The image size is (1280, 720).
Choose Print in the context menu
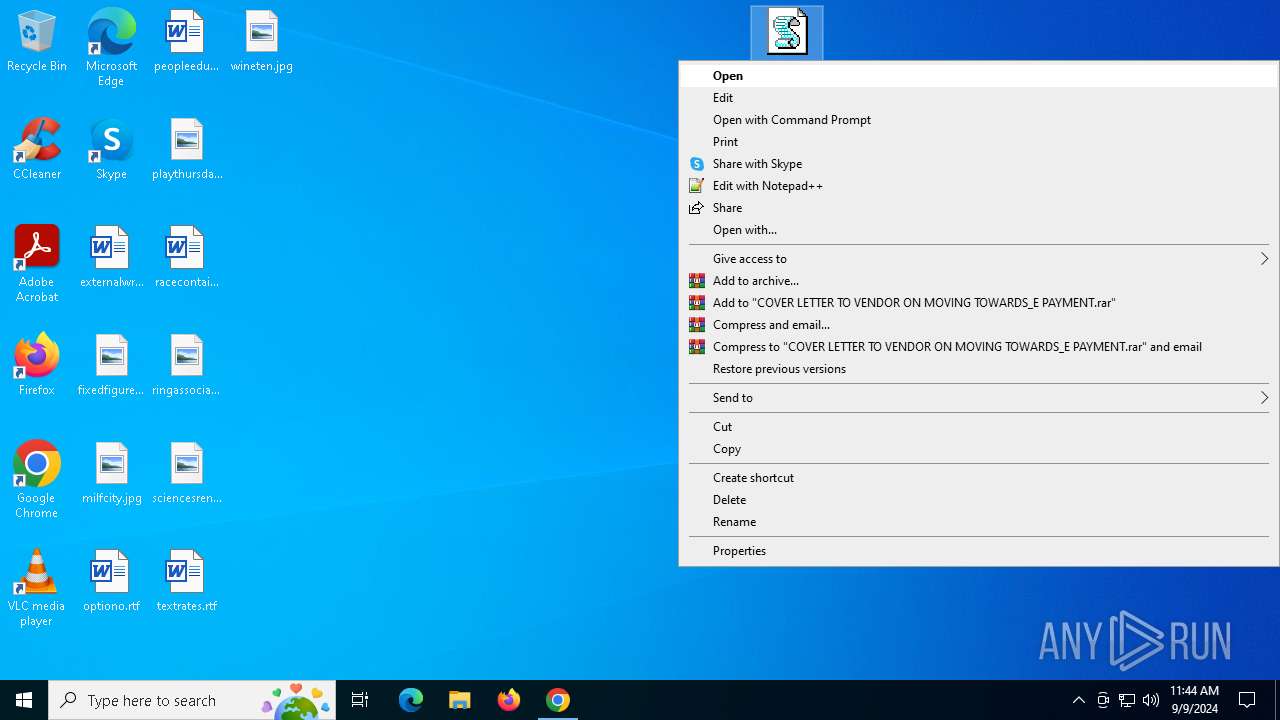pos(979,142)
